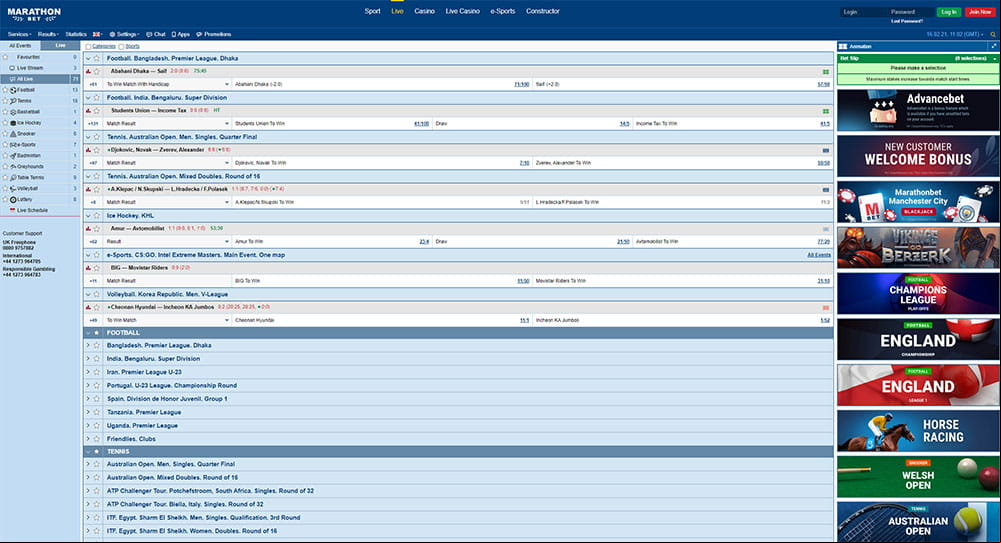Expand the Tanzania Premier League row
Screen dimensions: 1001x543
(88, 412)
